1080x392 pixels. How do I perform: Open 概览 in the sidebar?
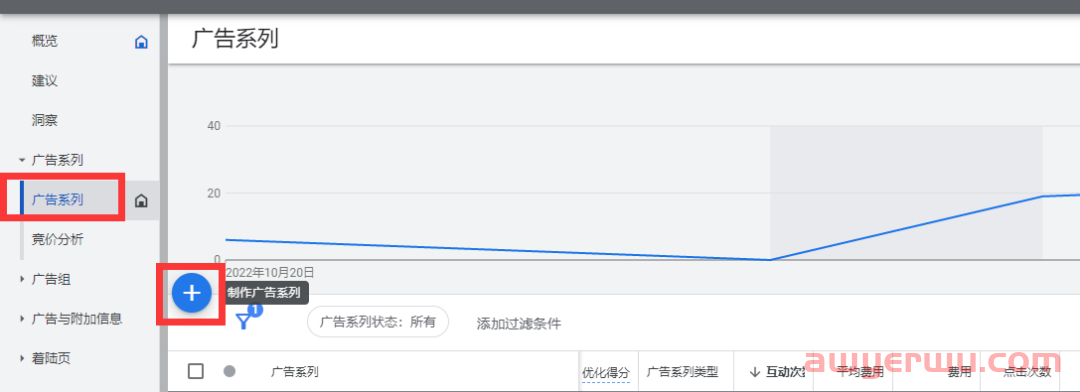click(x=45, y=41)
